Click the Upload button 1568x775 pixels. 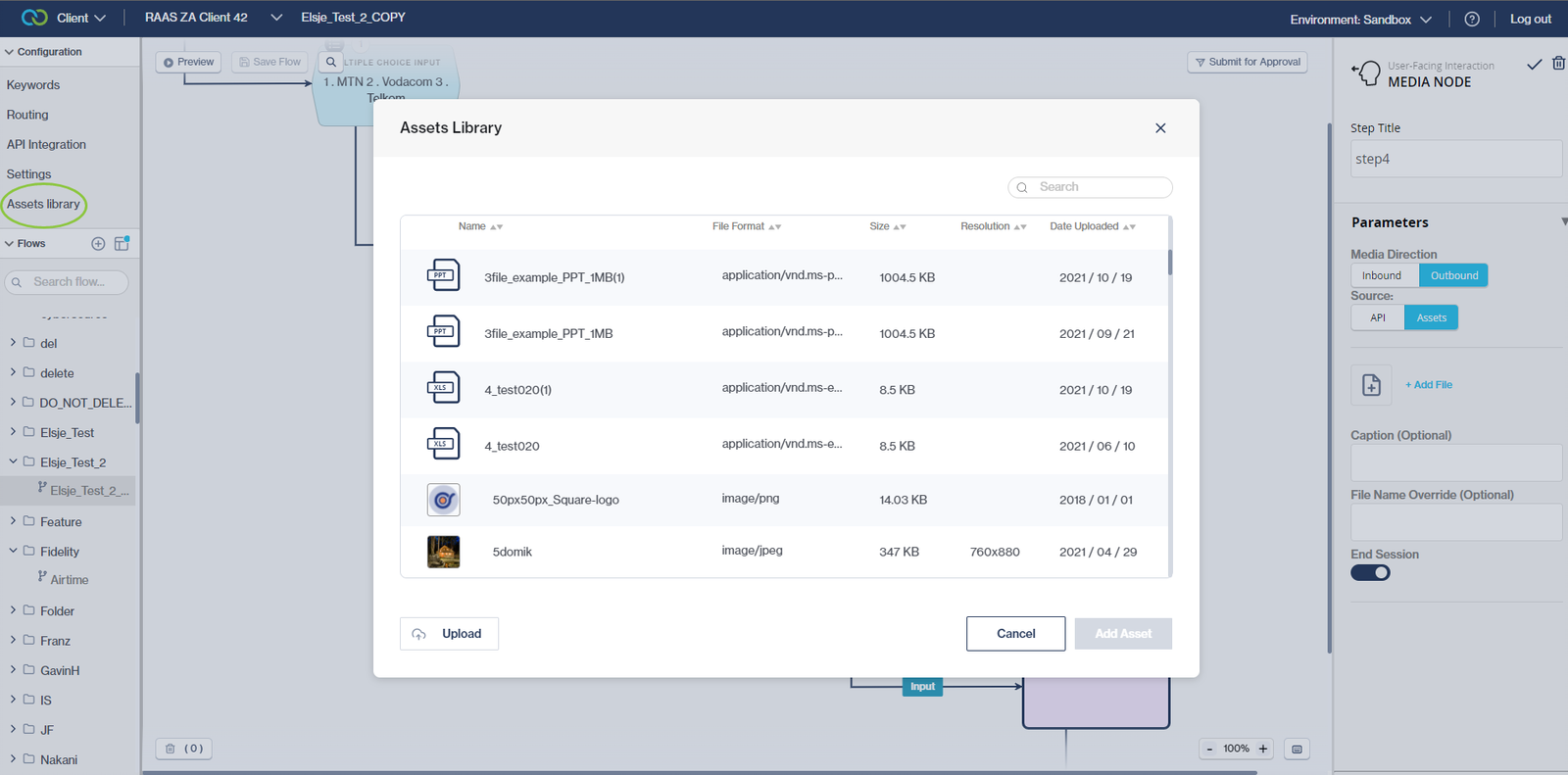(x=449, y=634)
